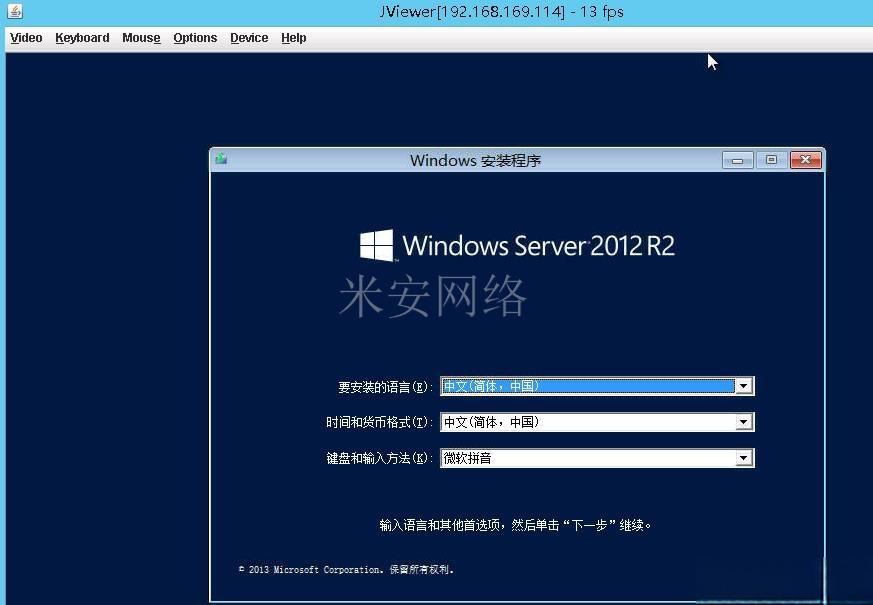Close the Windows 安装程序 window

[806, 160]
